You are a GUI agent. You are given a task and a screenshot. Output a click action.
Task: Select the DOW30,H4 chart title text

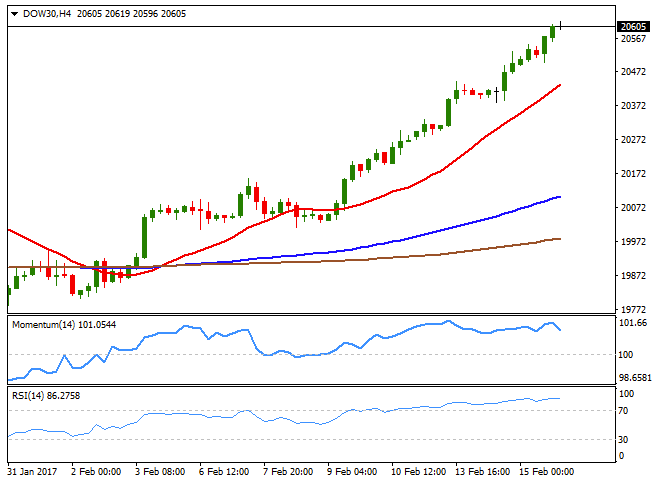coord(47,14)
